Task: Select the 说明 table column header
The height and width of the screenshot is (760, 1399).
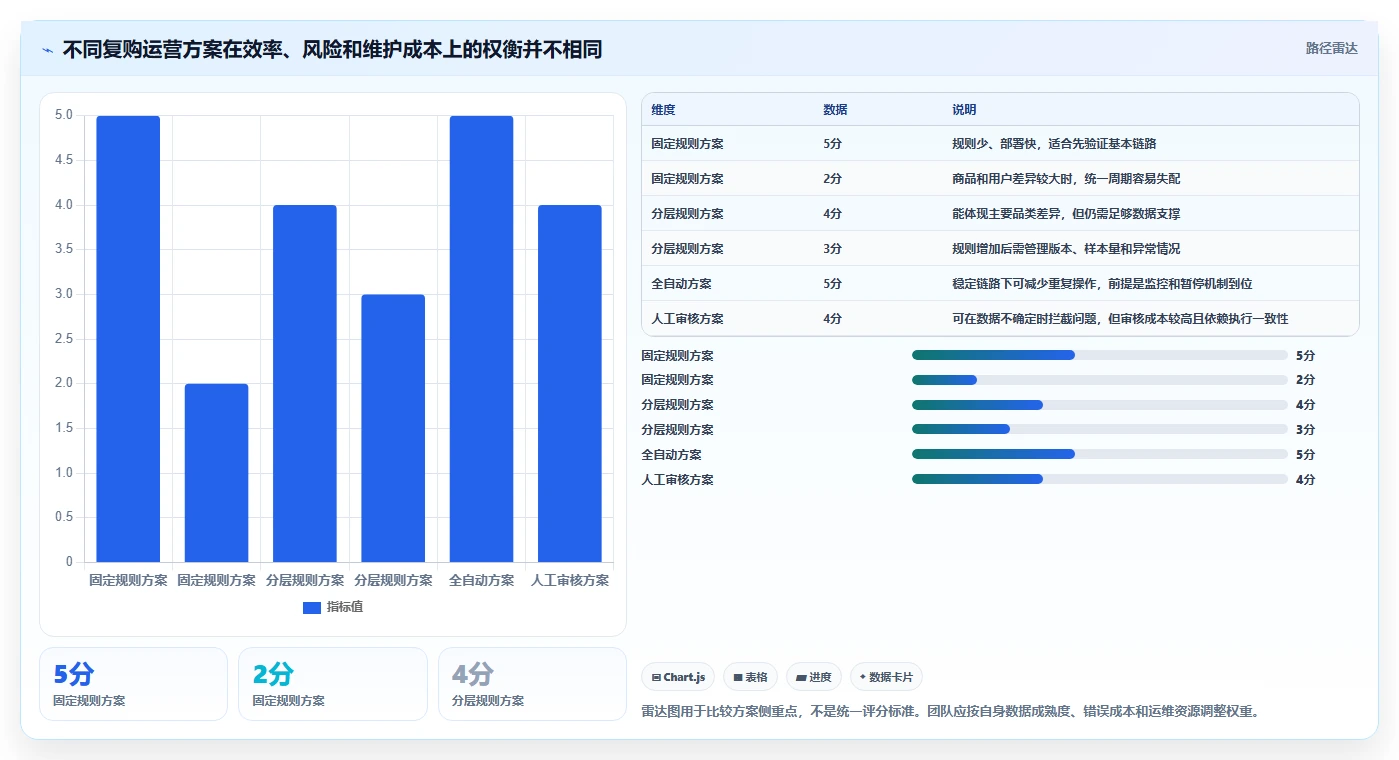Action: 964,110
